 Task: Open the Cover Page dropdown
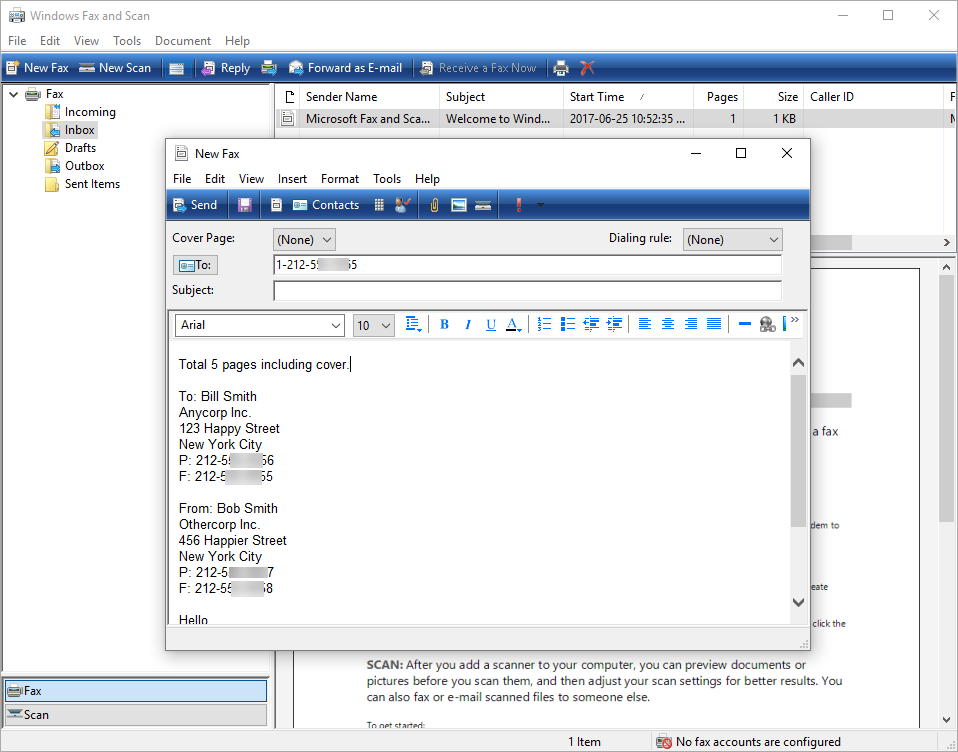(304, 240)
